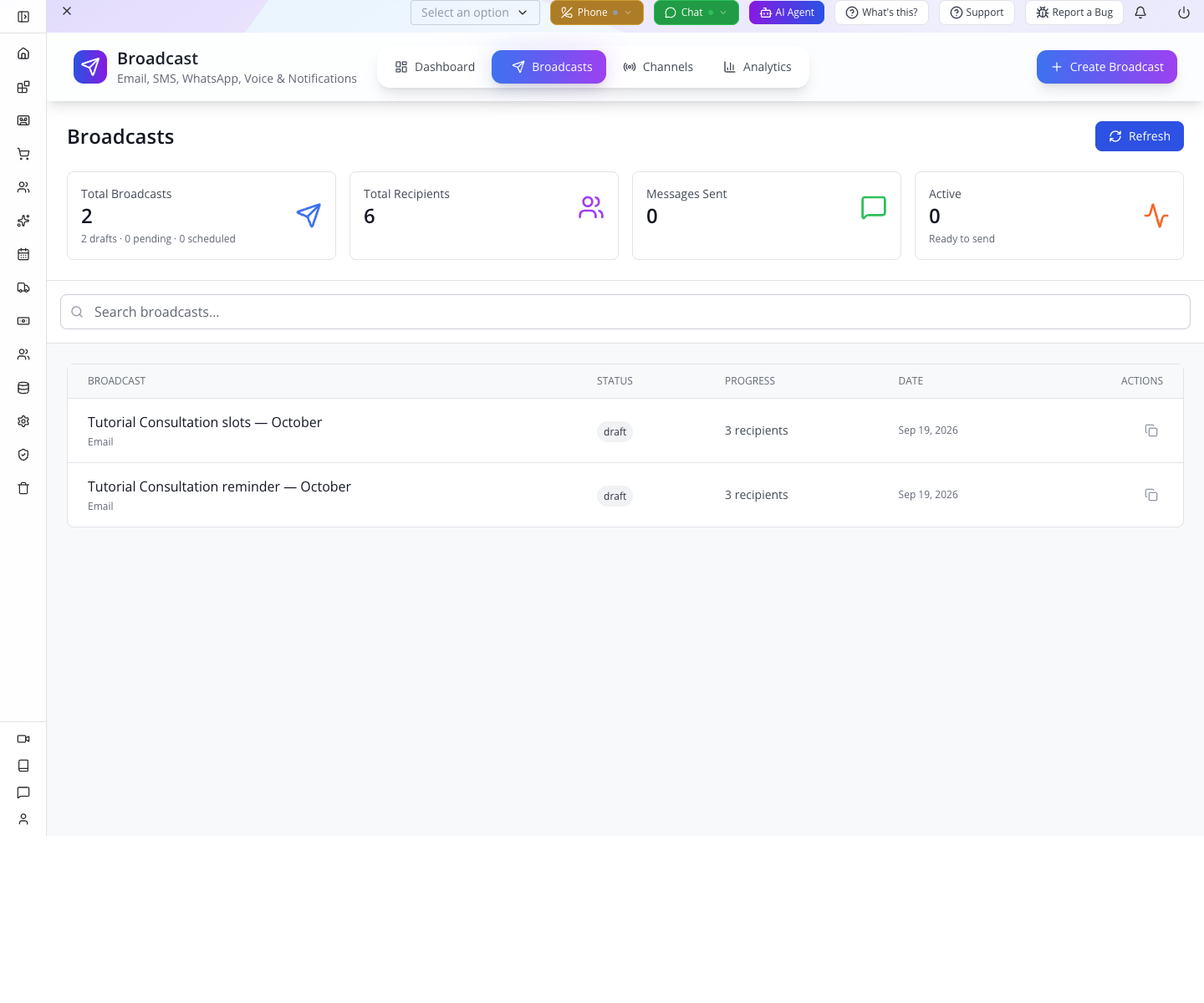Select the Broadcasts tab
The width and height of the screenshot is (1204, 1003).
point(548,67)
